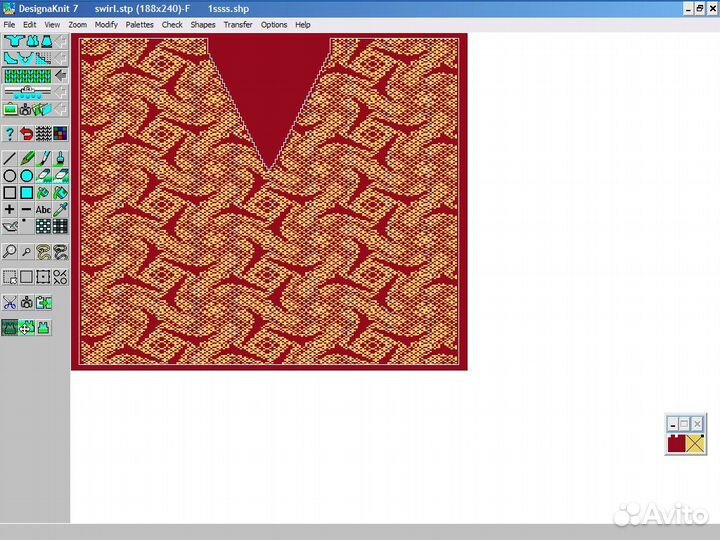Open the knitting machine carriage icon
The image size is (720, 540).
pos(28,92)
